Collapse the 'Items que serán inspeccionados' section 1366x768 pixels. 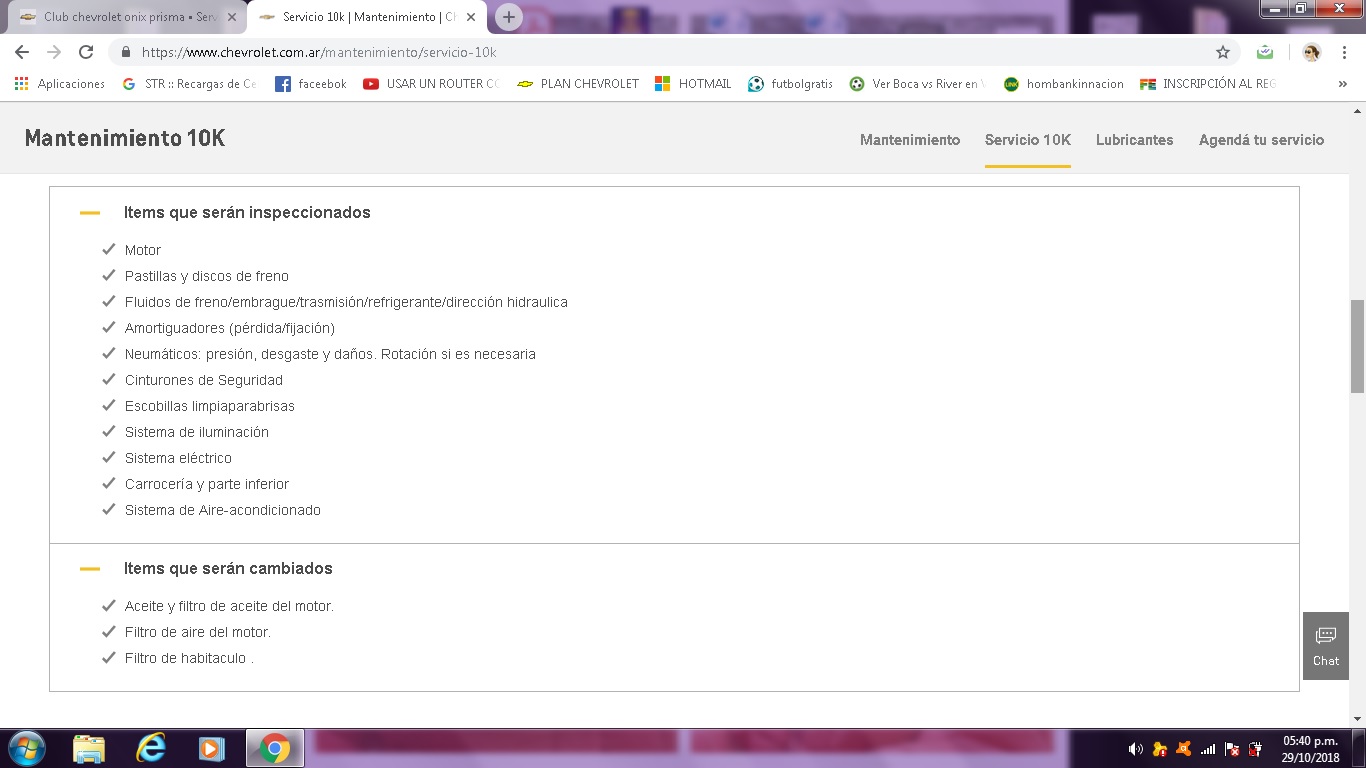pyautogui.click(x=90, y=213)
